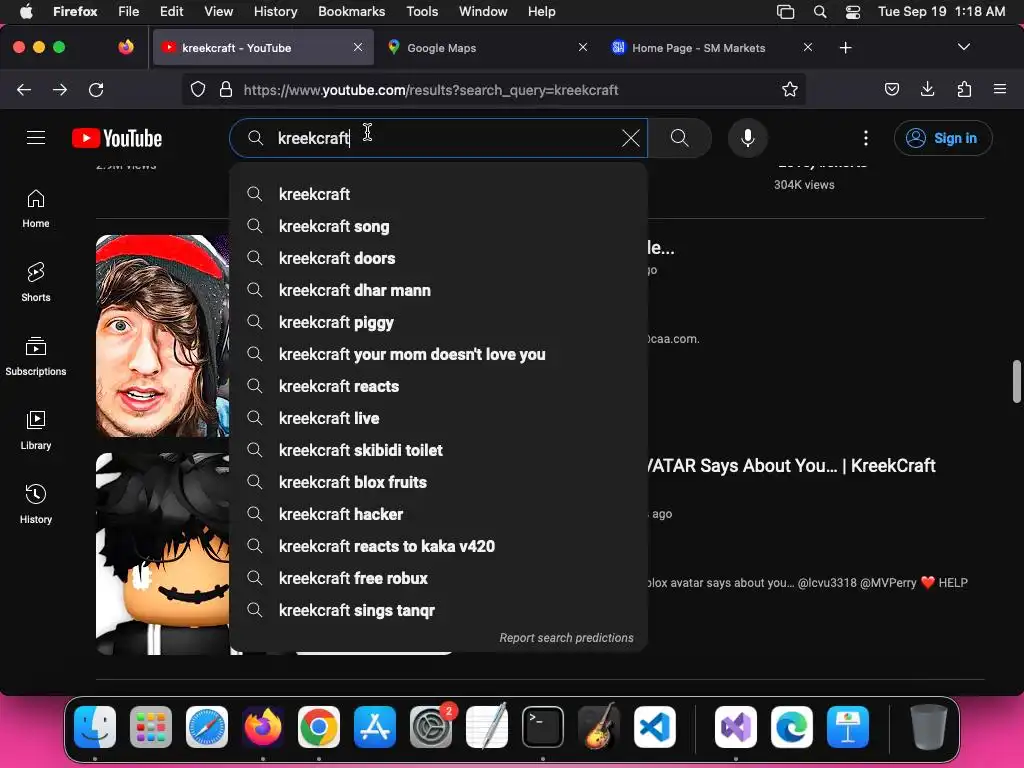This screenshot has height=768, width=1024.
Task: Click the Firefox URL address bar
Action: tap(493, 89)
